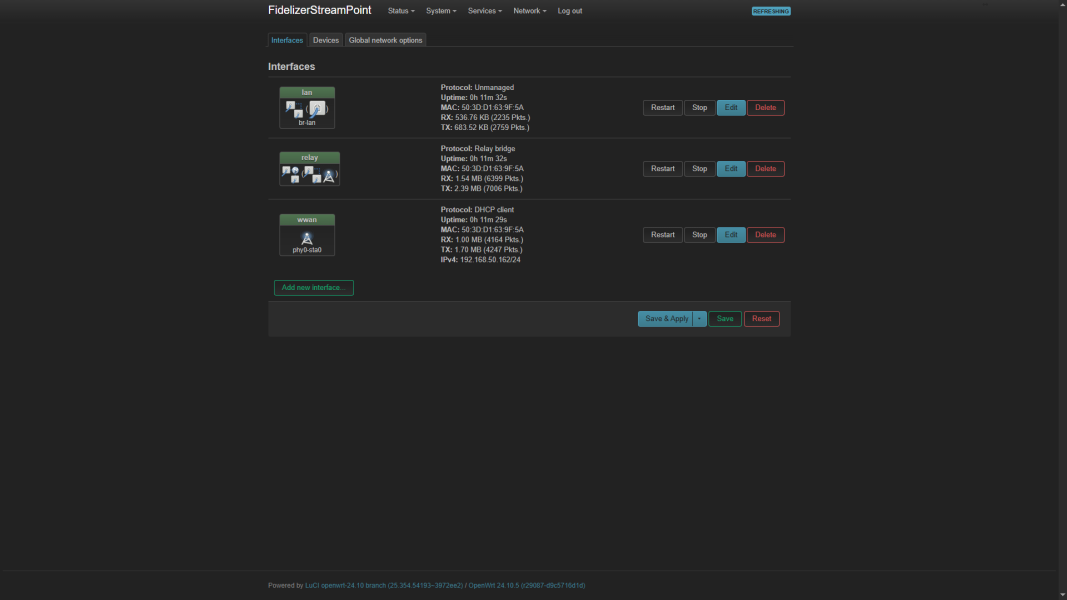
Task: Stop the lan interface
Action: (x=699, y=108)
